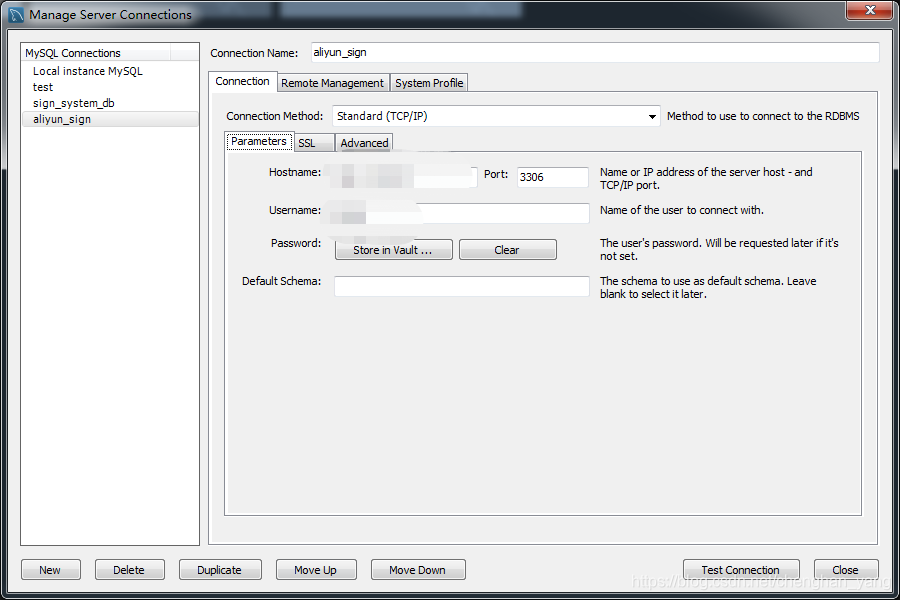Click Store in Vault button
The height and width of the screenshot is (600, 900).
[394, 250]
